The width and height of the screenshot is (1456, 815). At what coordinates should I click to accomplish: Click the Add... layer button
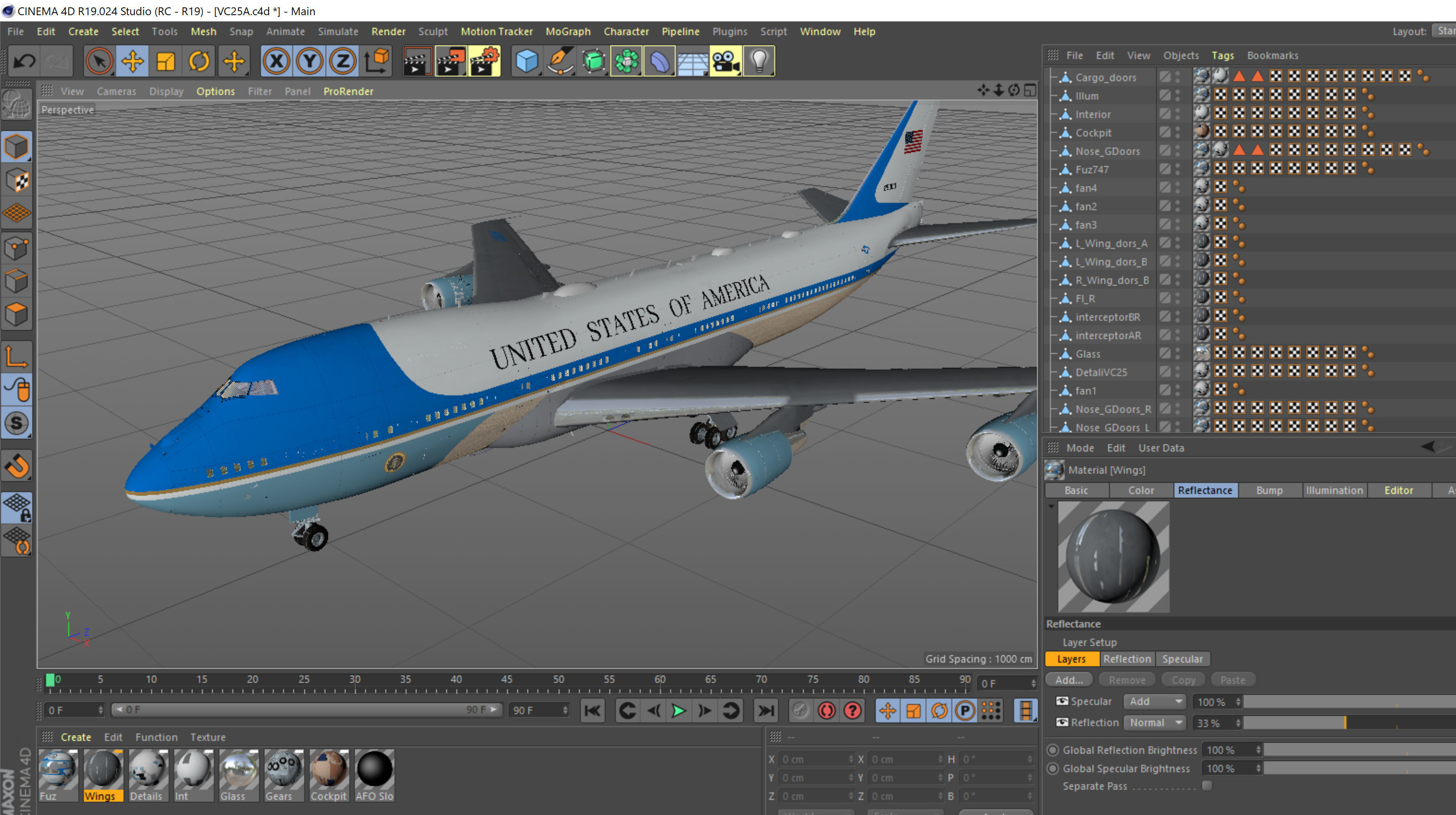click(1068, 680)
